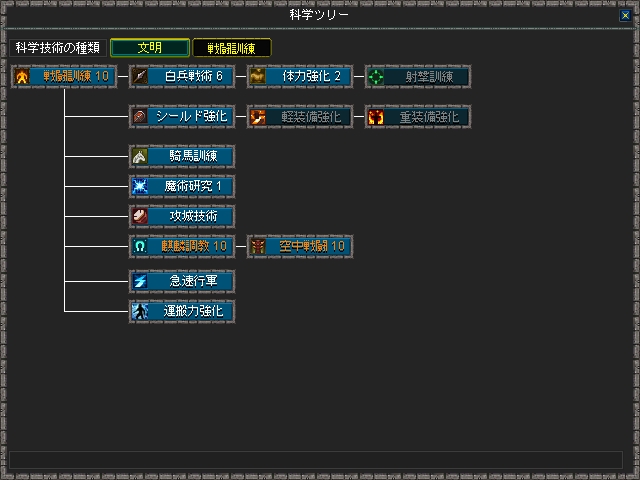The image size is (640, 480).
Task: Click the 重装備強化 red armor icon
Action: coord(375,117)
